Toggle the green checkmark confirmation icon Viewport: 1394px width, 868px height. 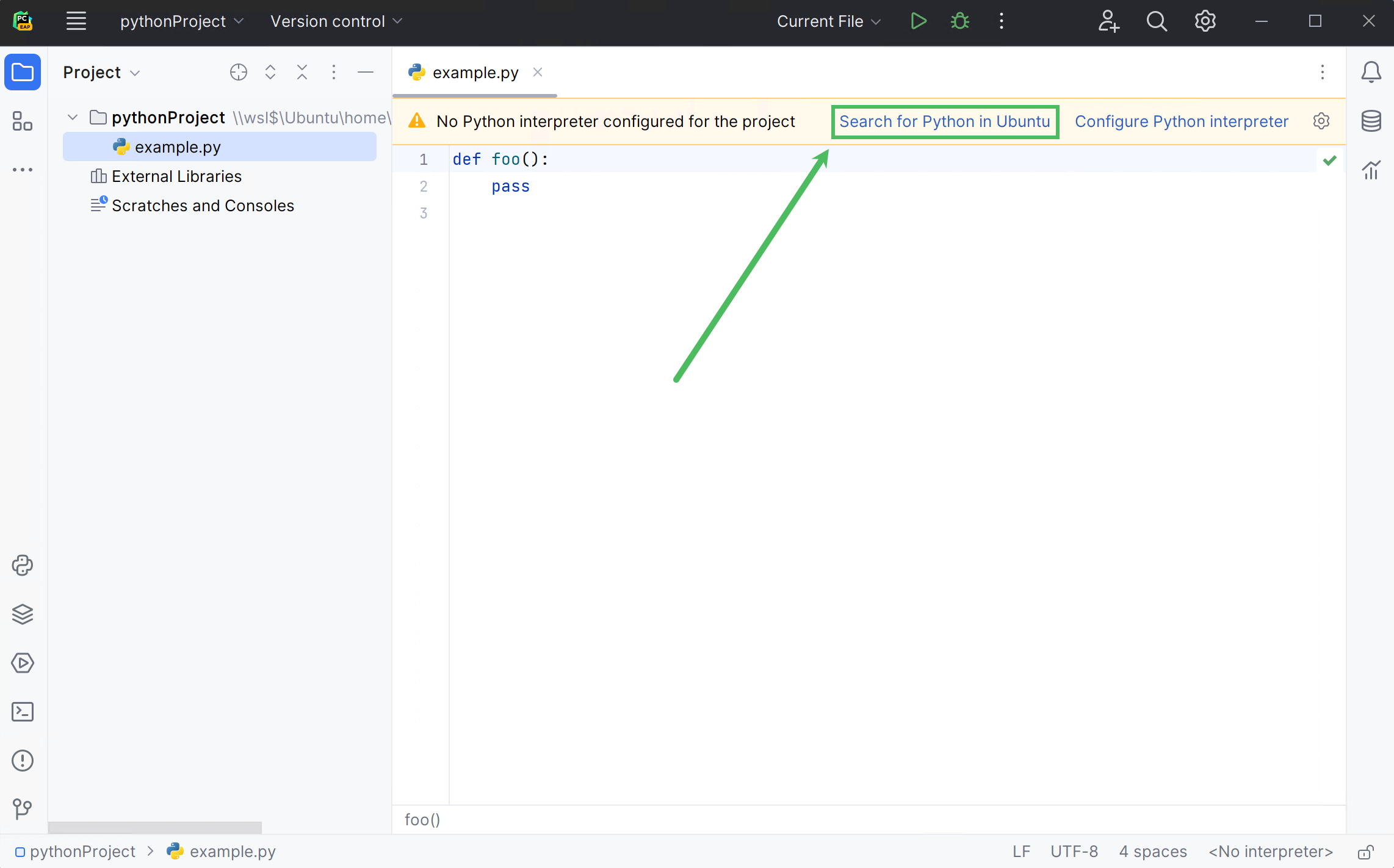pyautogui.click(x=1330, y=160)
